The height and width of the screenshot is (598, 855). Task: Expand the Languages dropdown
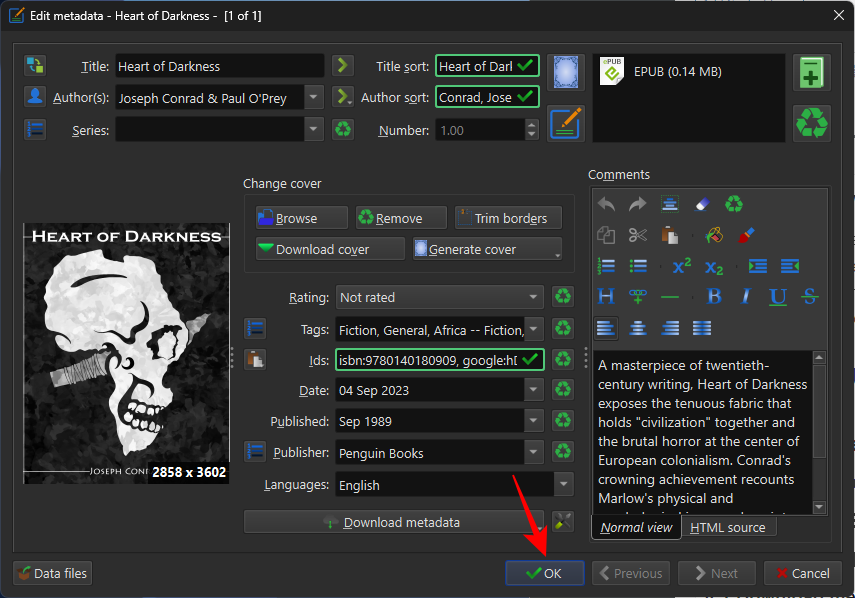click(x=564, y=484)
